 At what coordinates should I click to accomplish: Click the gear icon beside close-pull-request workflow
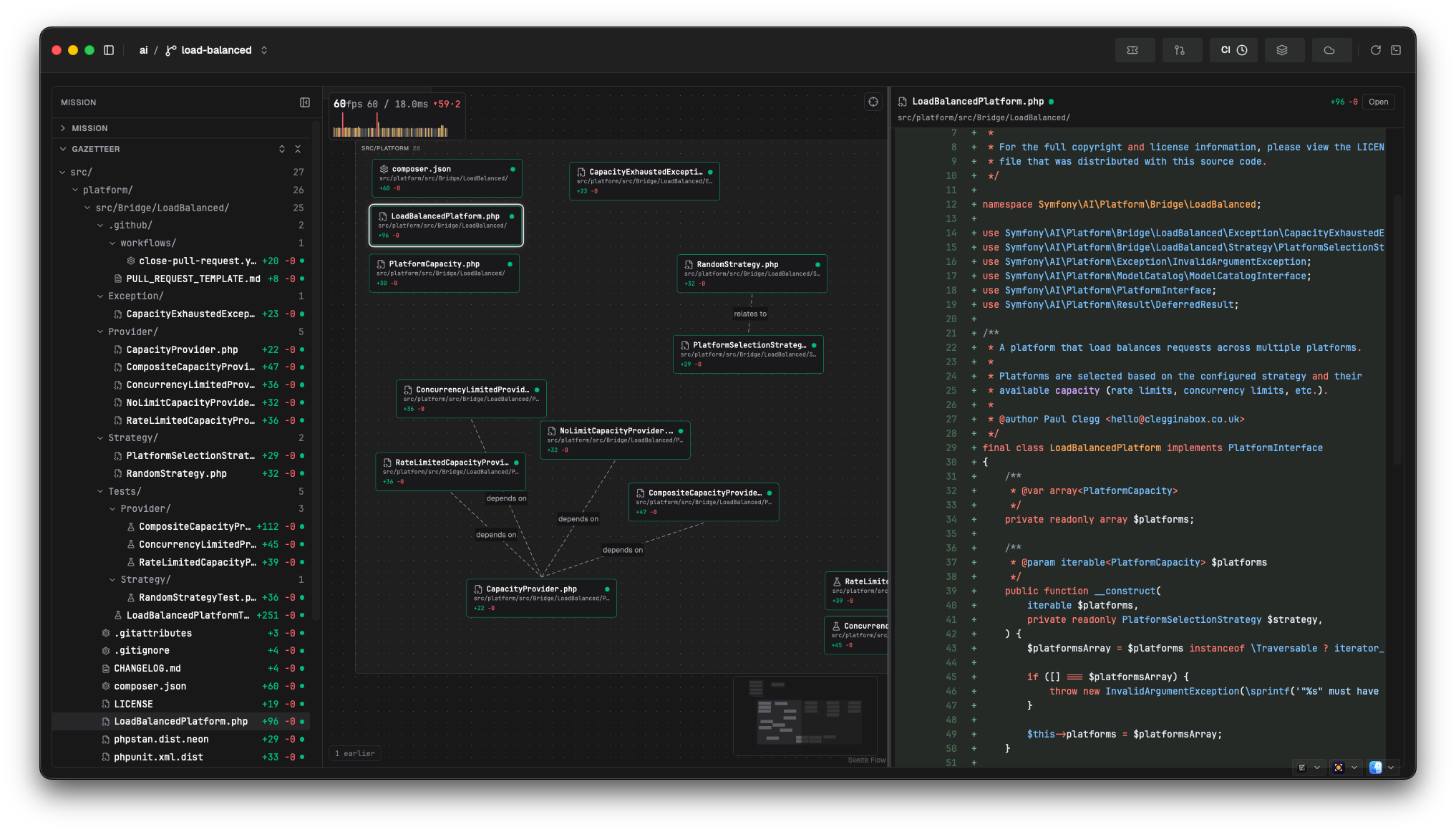tap(131, 261)
